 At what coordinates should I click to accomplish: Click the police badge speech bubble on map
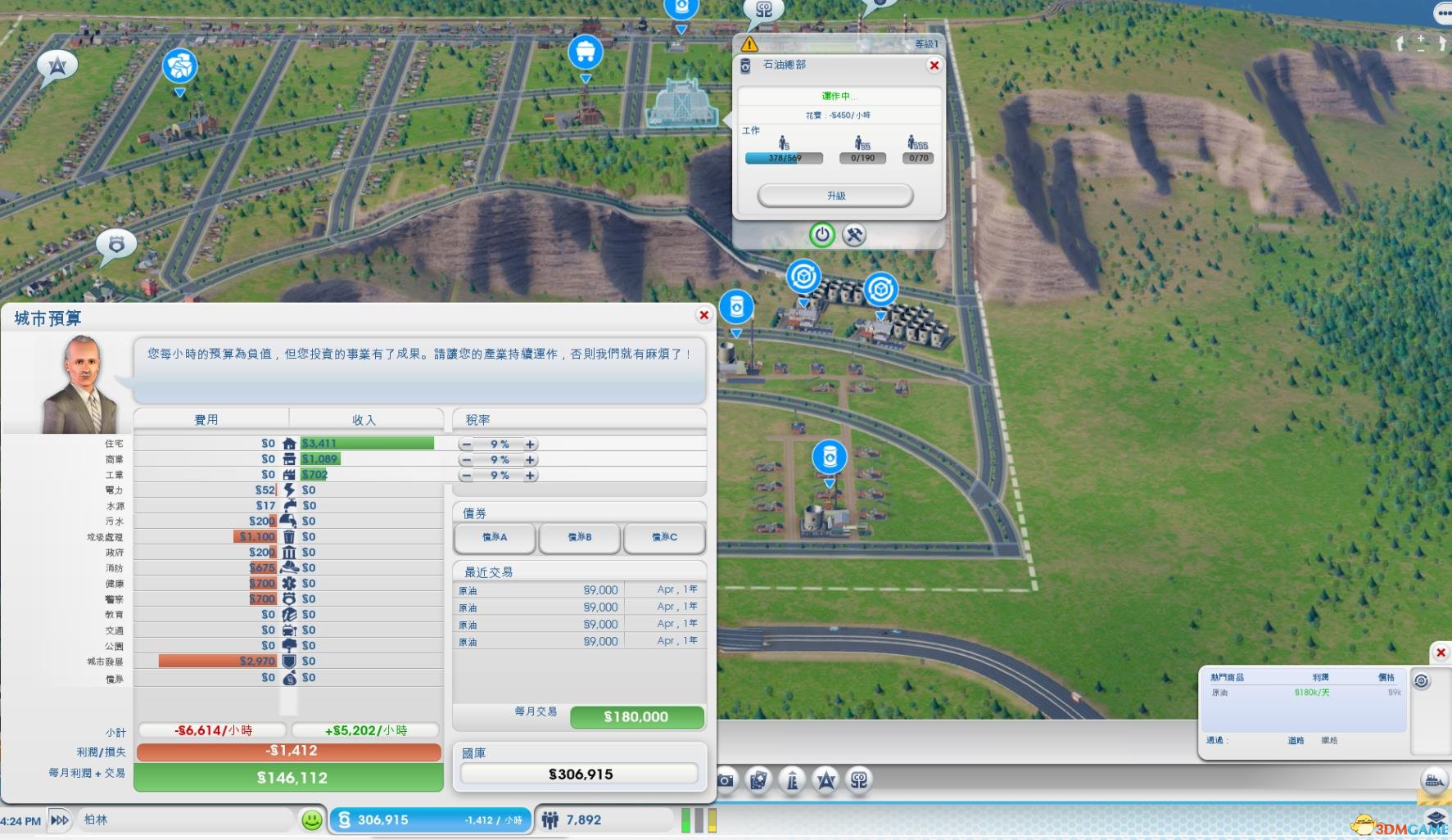click(116, 245)
